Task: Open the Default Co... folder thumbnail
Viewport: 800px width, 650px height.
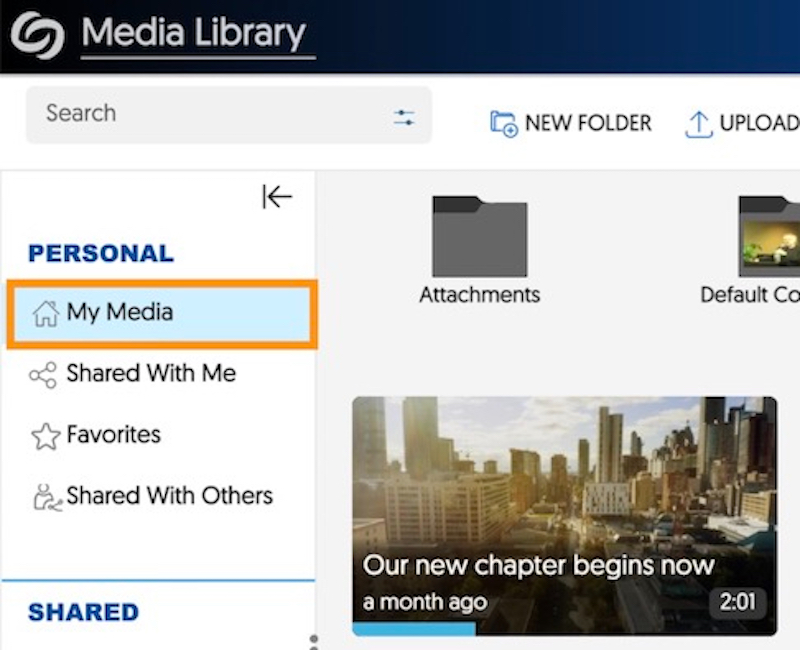Action: (769, 237)
